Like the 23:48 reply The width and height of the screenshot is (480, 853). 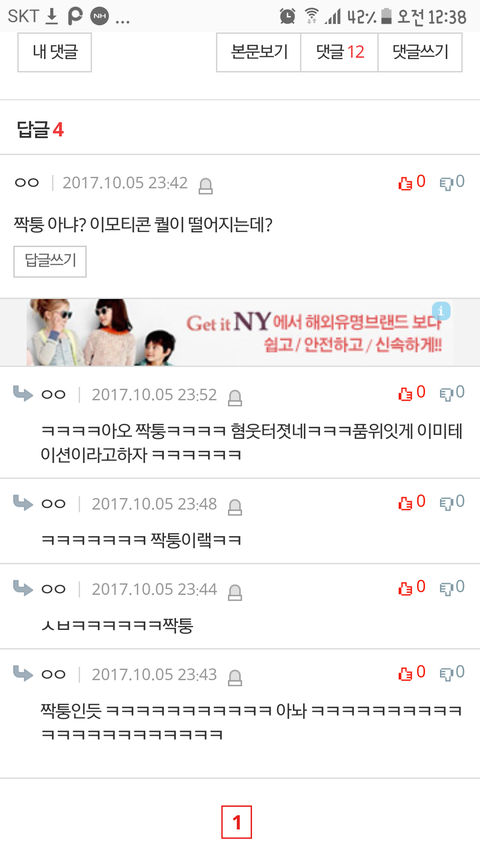pos(411,502)
